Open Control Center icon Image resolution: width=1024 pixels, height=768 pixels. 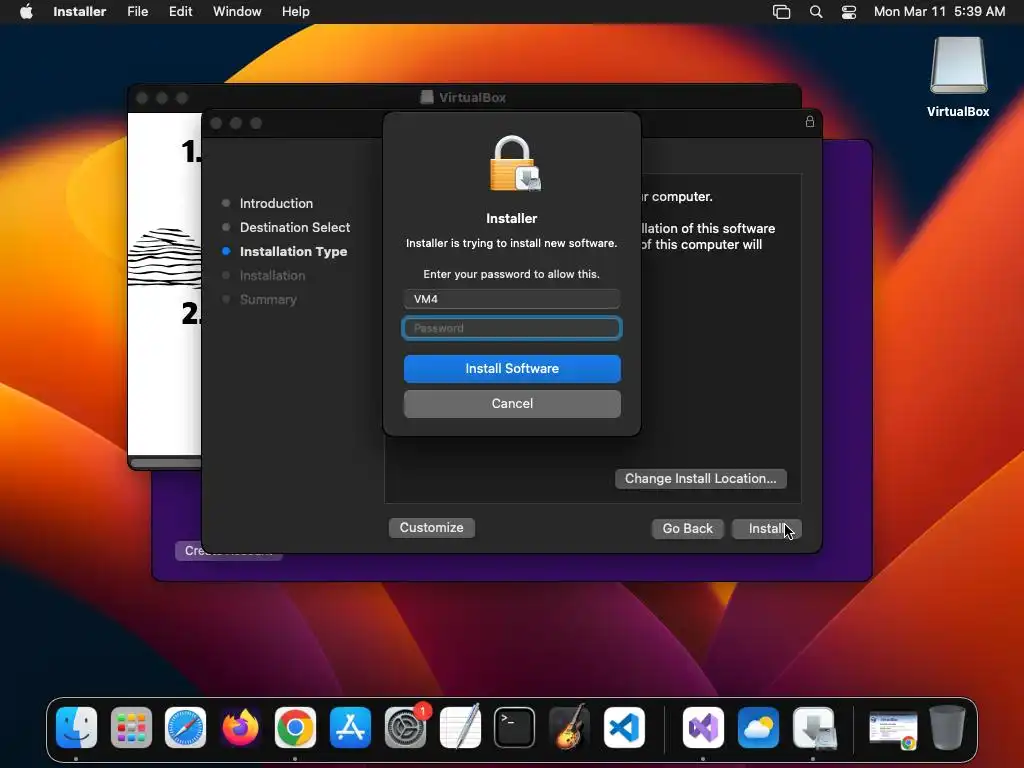(849, 12)
